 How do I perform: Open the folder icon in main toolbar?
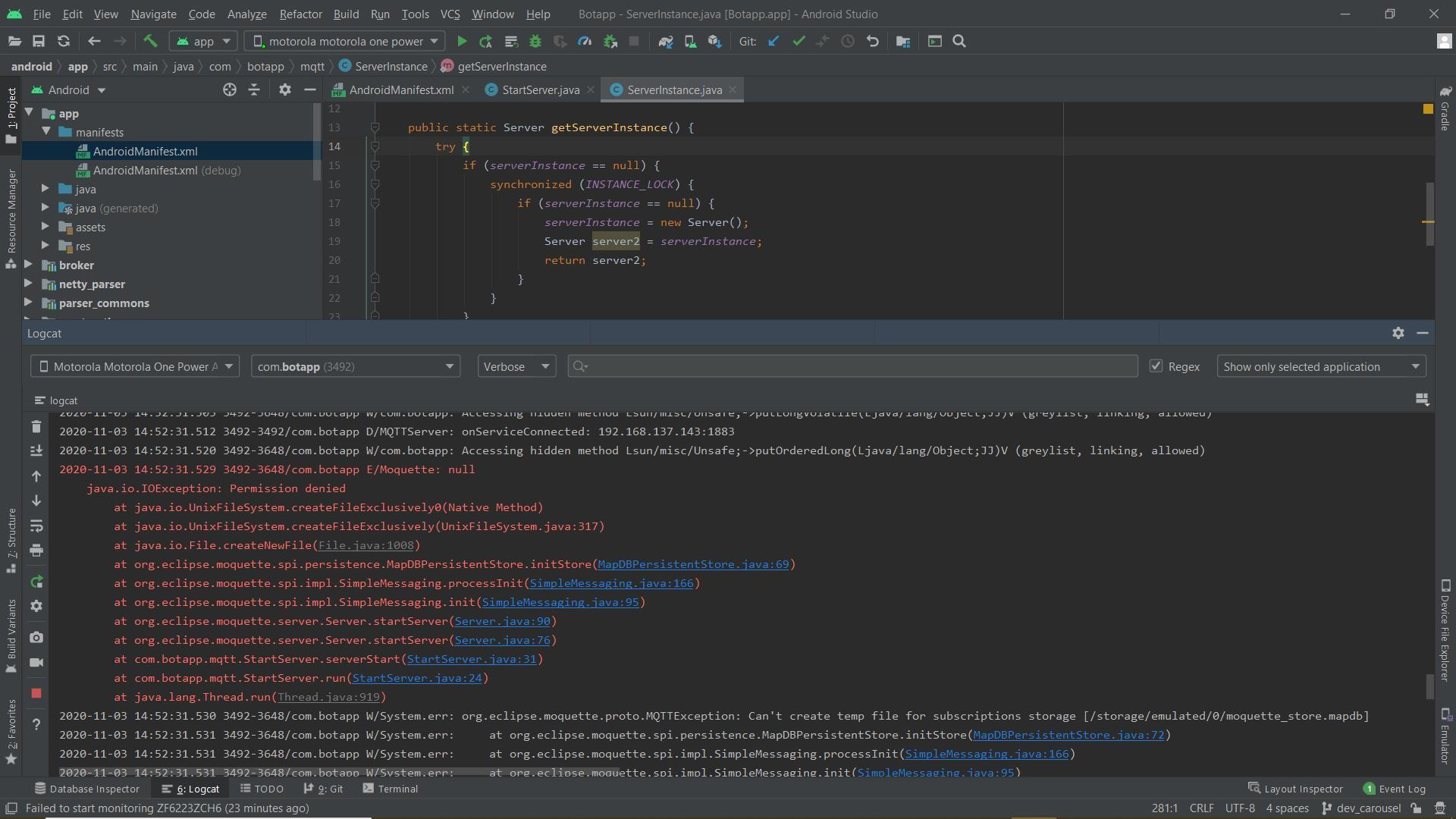coord(14,42)
